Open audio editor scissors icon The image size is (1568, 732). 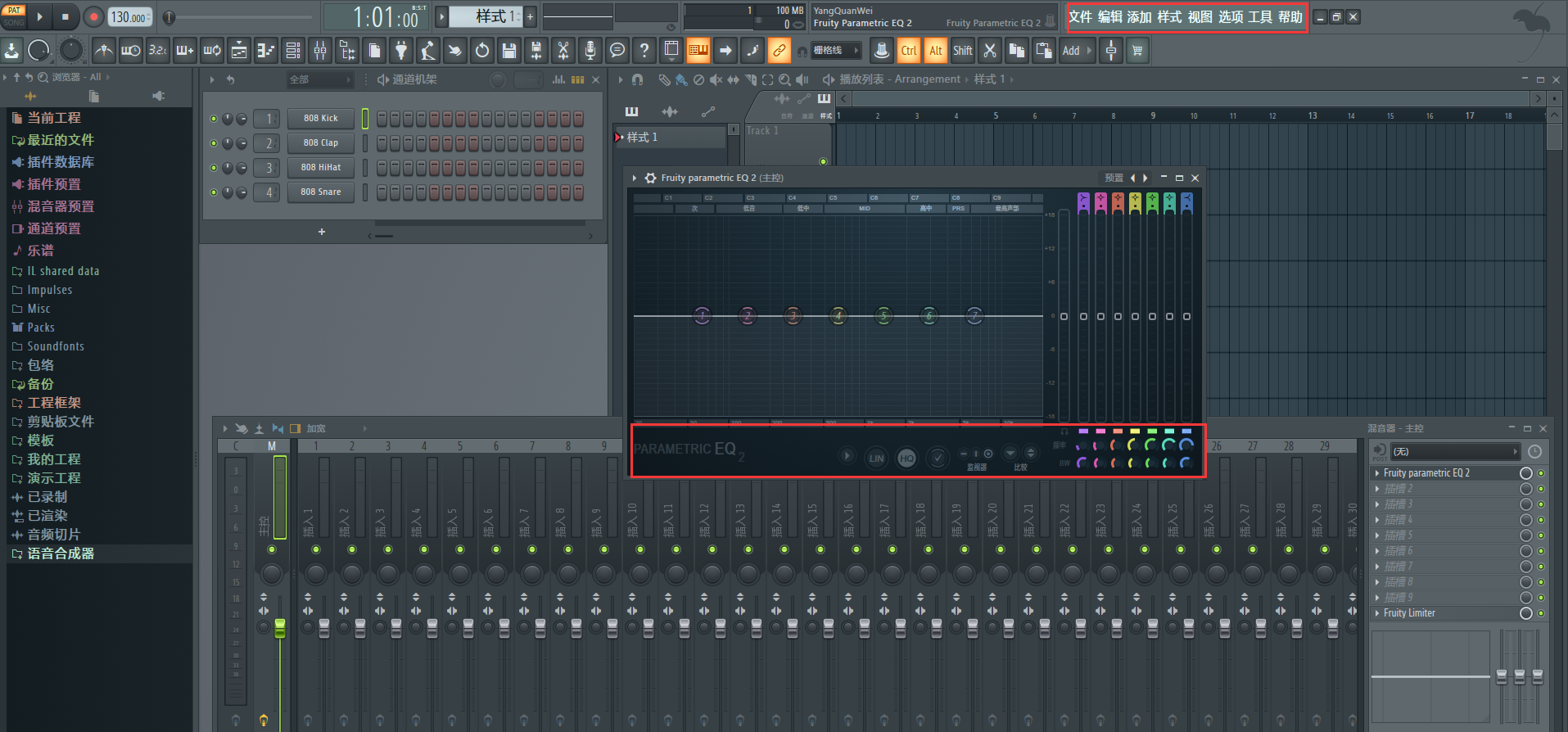(x=563, y=51)
